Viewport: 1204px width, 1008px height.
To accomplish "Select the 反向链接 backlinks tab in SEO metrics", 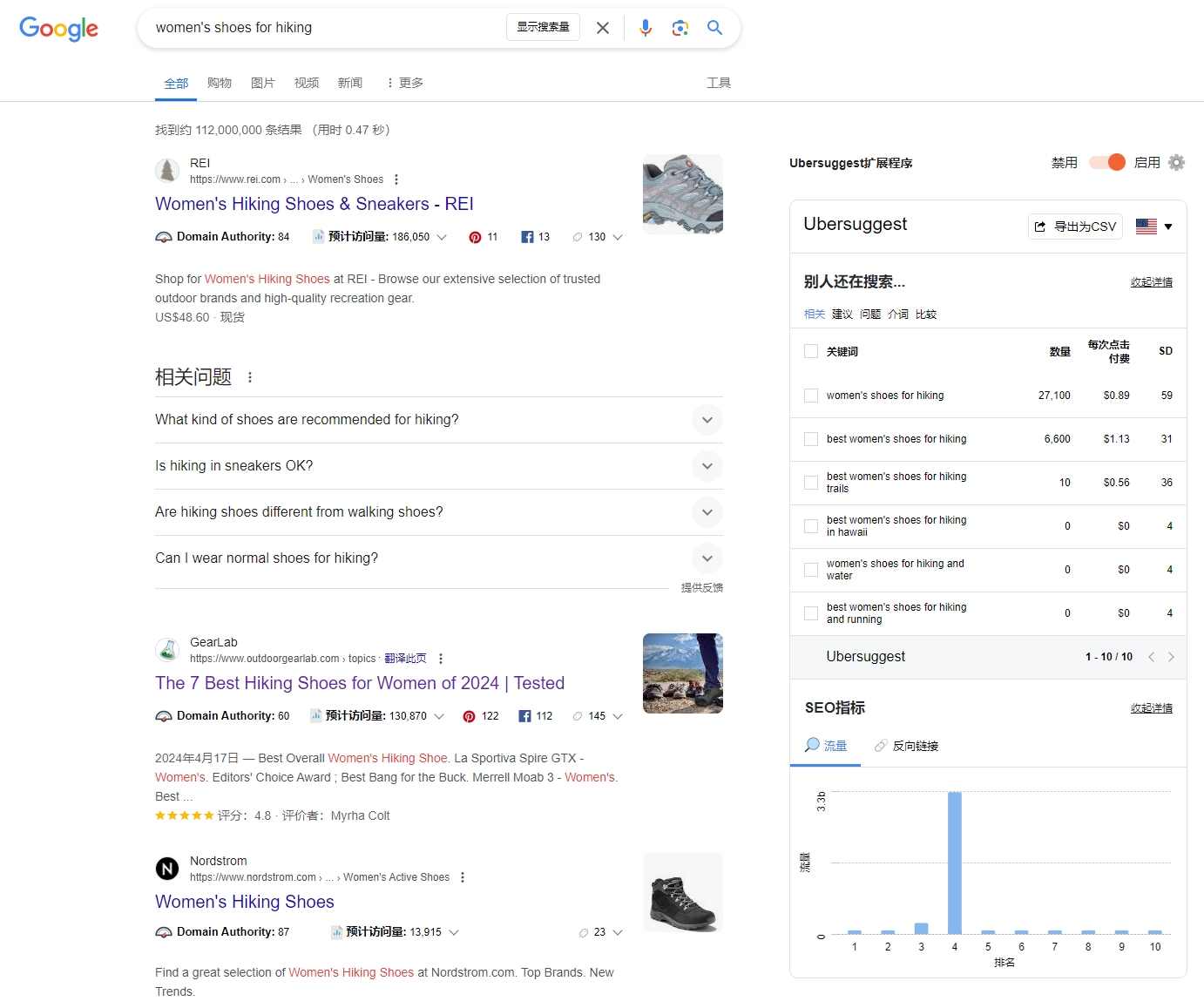I will click(x=907, y=746).
